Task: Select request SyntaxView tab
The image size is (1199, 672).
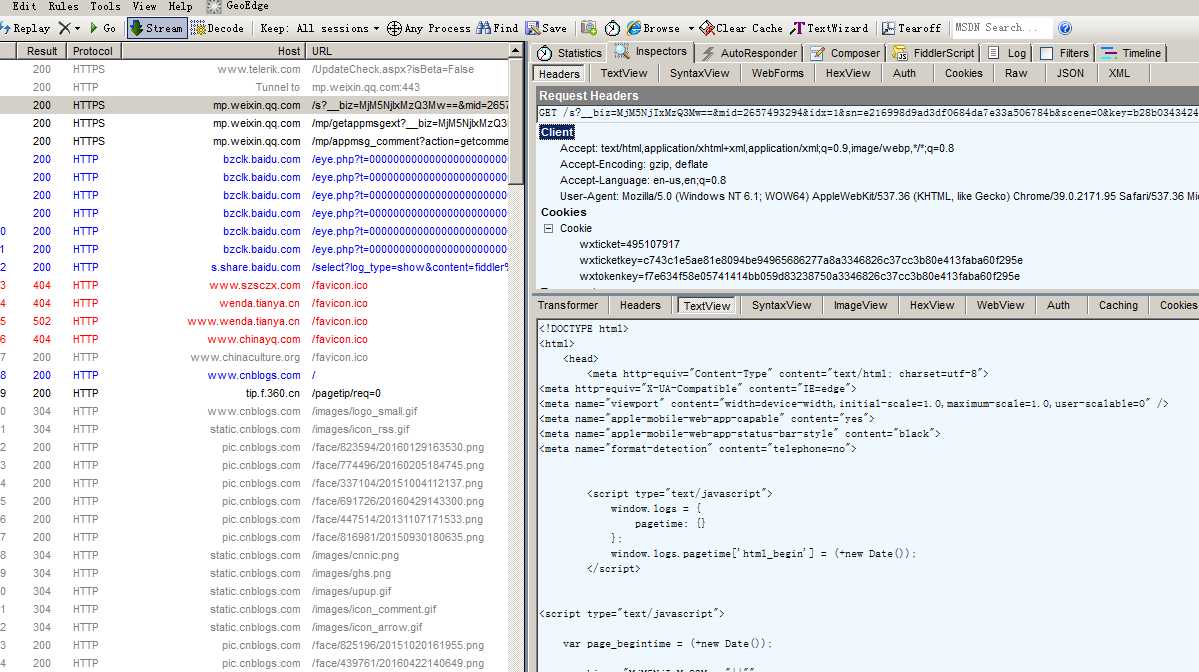Action: [x=699, y=73]
